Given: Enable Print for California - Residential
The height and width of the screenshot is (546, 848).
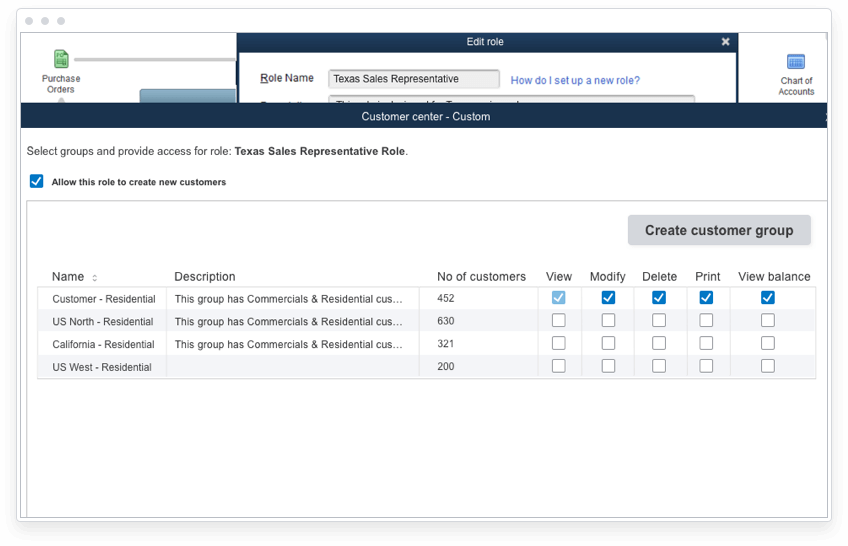Looking at the screenshot, I should [706, 343].
